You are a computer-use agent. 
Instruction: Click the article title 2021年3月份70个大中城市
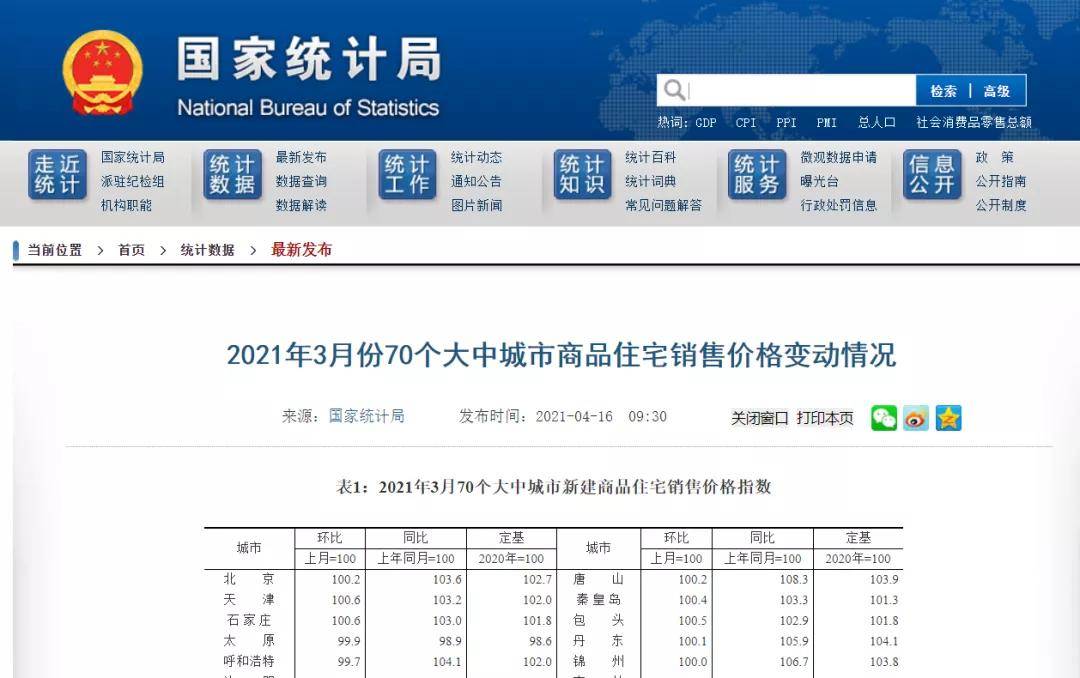tap(561, 356)
